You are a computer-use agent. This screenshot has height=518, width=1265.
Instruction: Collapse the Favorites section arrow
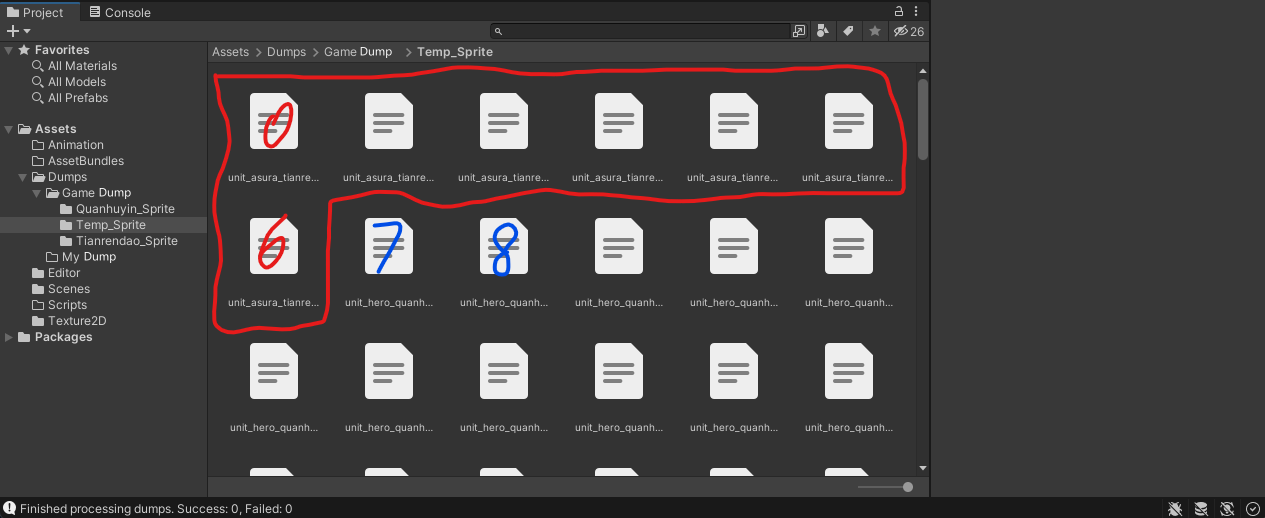click(x=9, y=50)
